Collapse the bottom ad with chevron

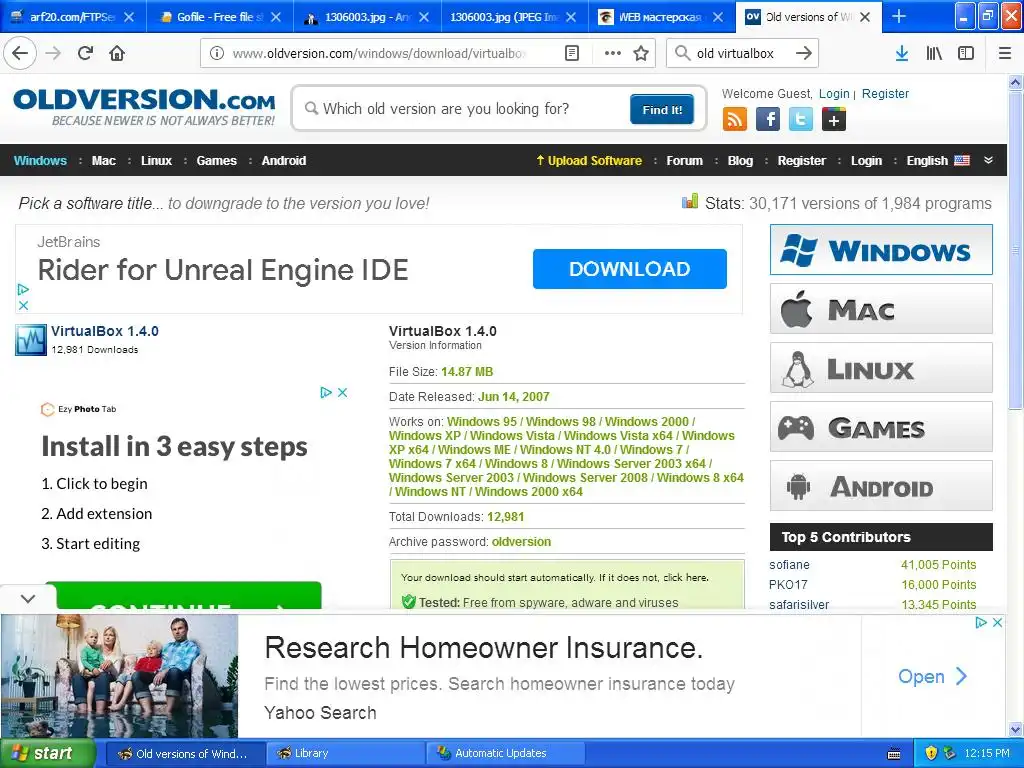coord(27,598)
